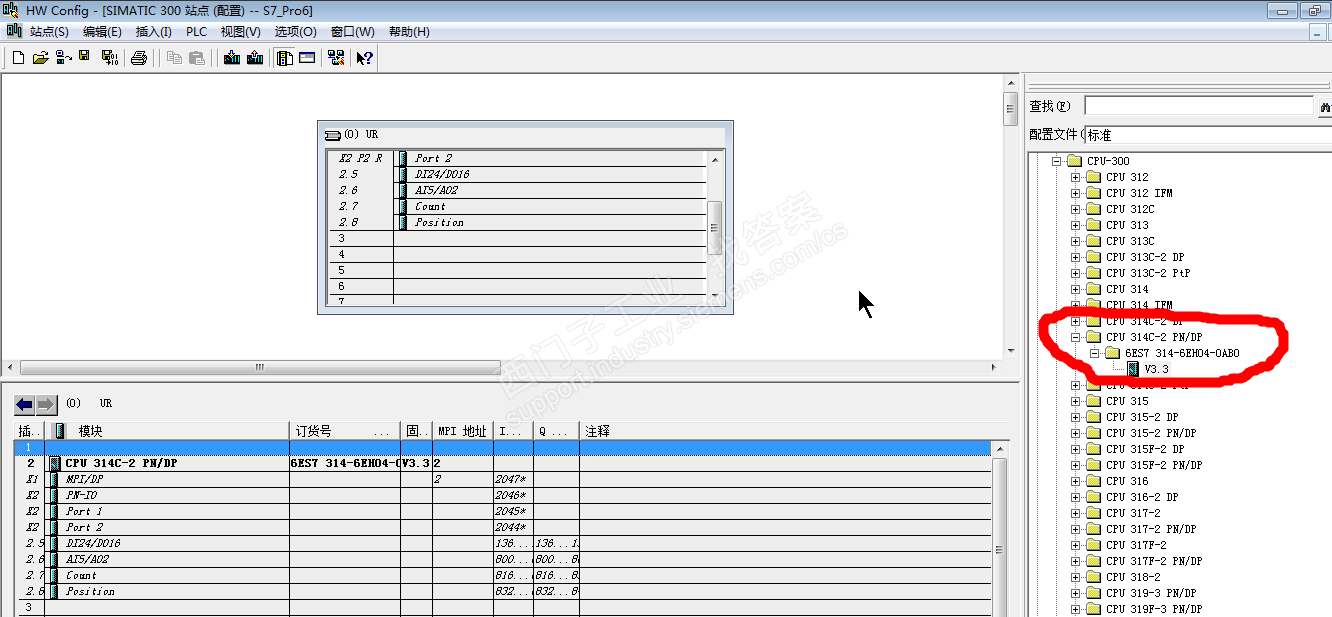Expand the CPU 312 IFM folder

[x=1076, y=193]
